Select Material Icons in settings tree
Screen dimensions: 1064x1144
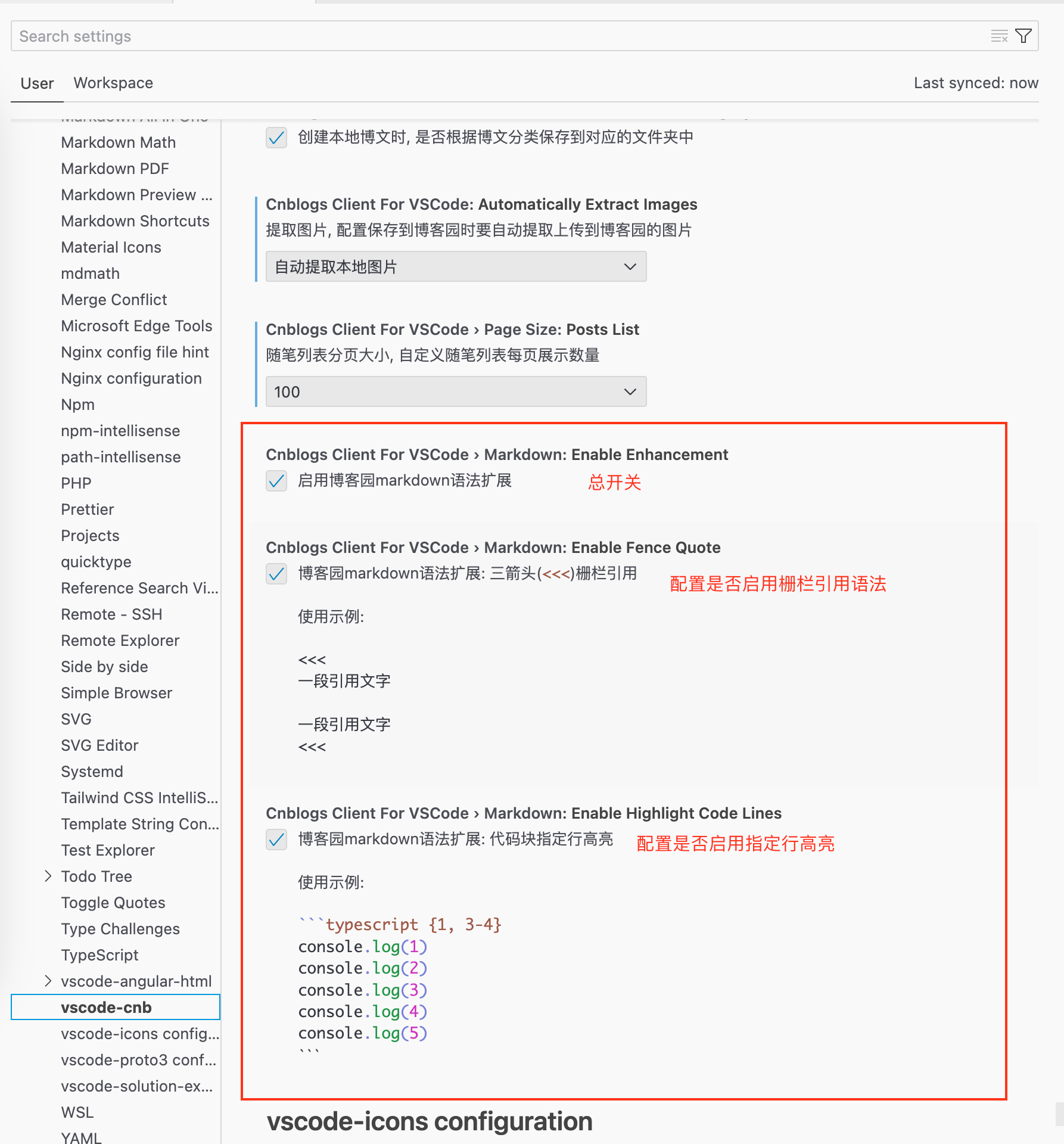coord(111,247)
